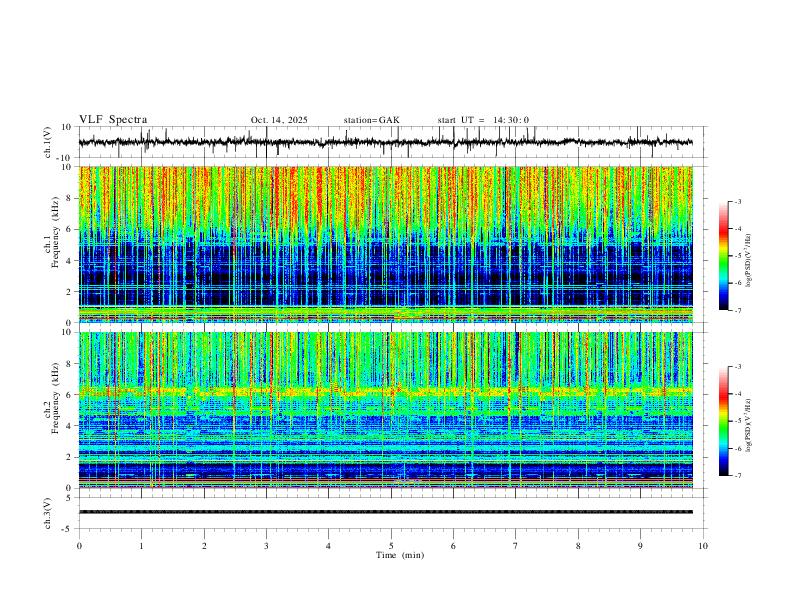Click time axis tick label "4"

pyautogui.click(x=329, y=546)
